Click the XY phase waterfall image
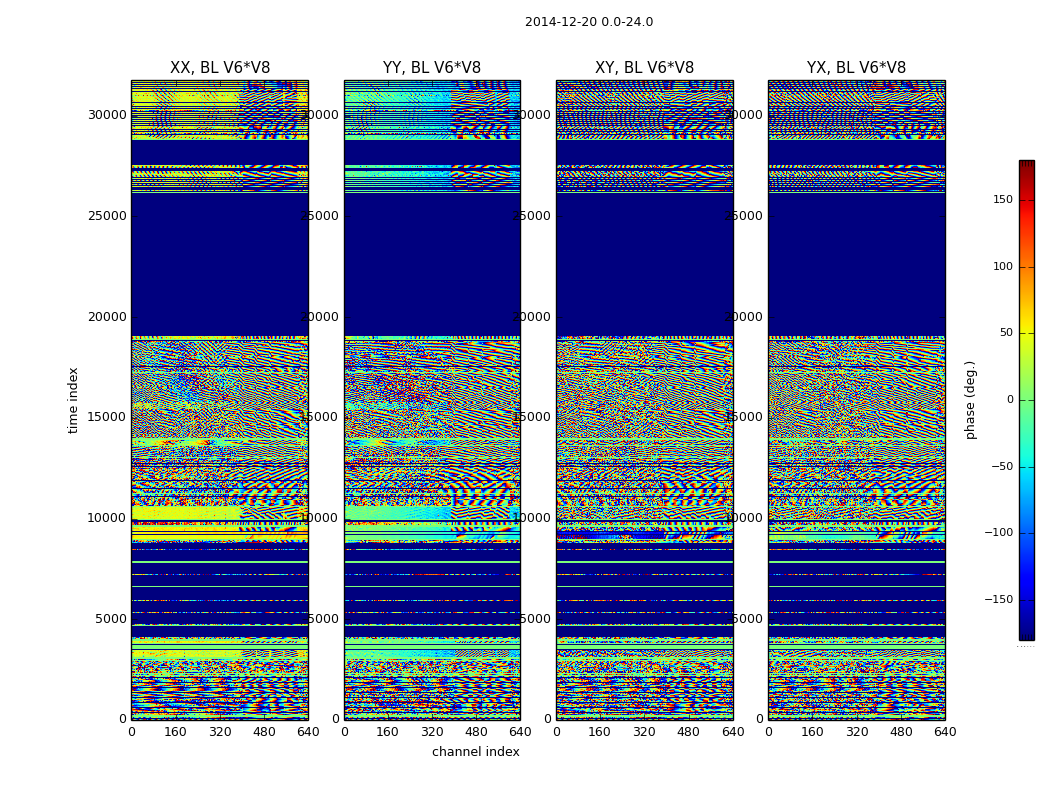Screen dimensions: 1050x800 pos(645,400)
